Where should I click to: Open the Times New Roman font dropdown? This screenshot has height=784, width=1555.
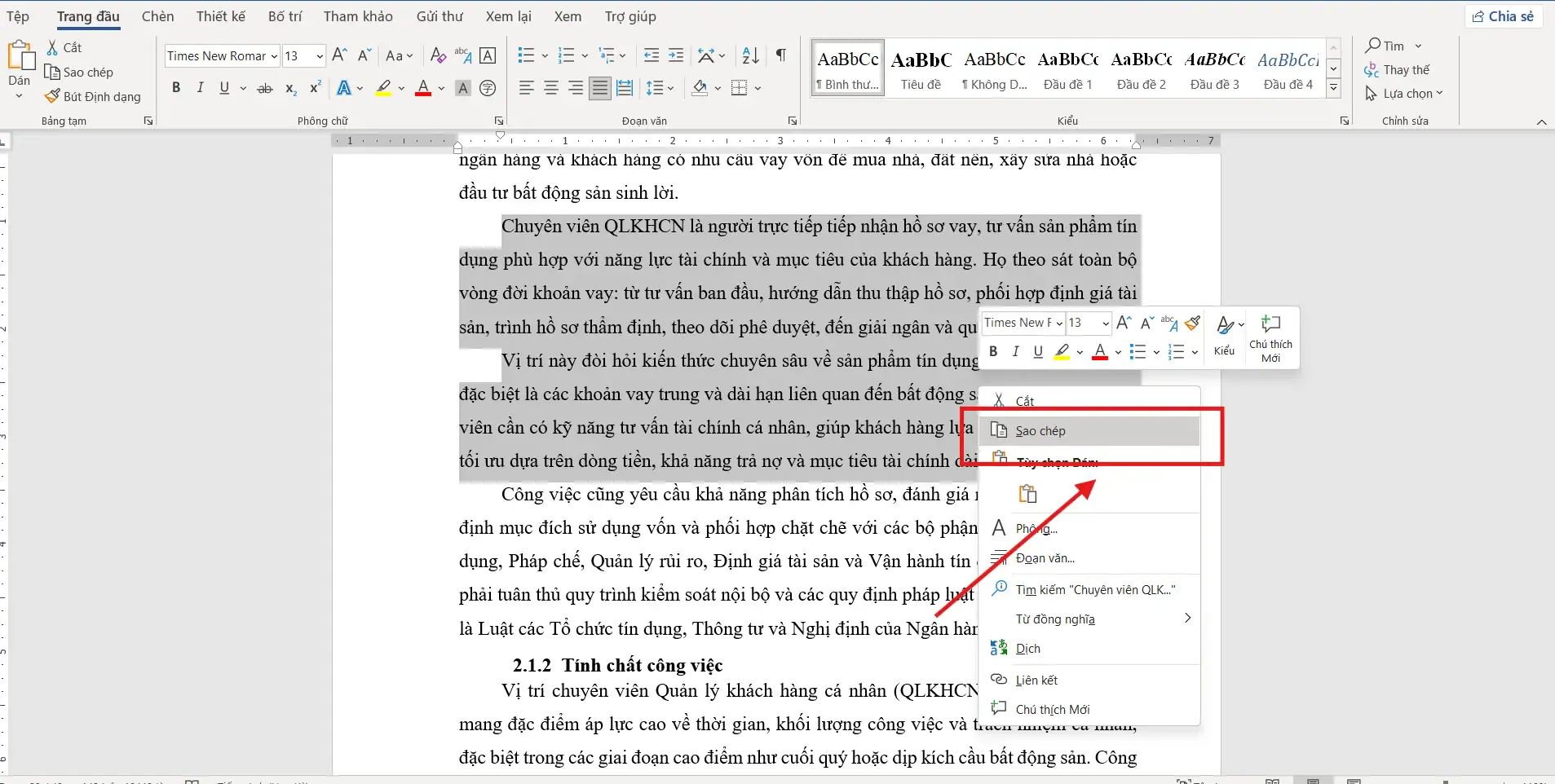pyautogui.click(x=275, y=55)
